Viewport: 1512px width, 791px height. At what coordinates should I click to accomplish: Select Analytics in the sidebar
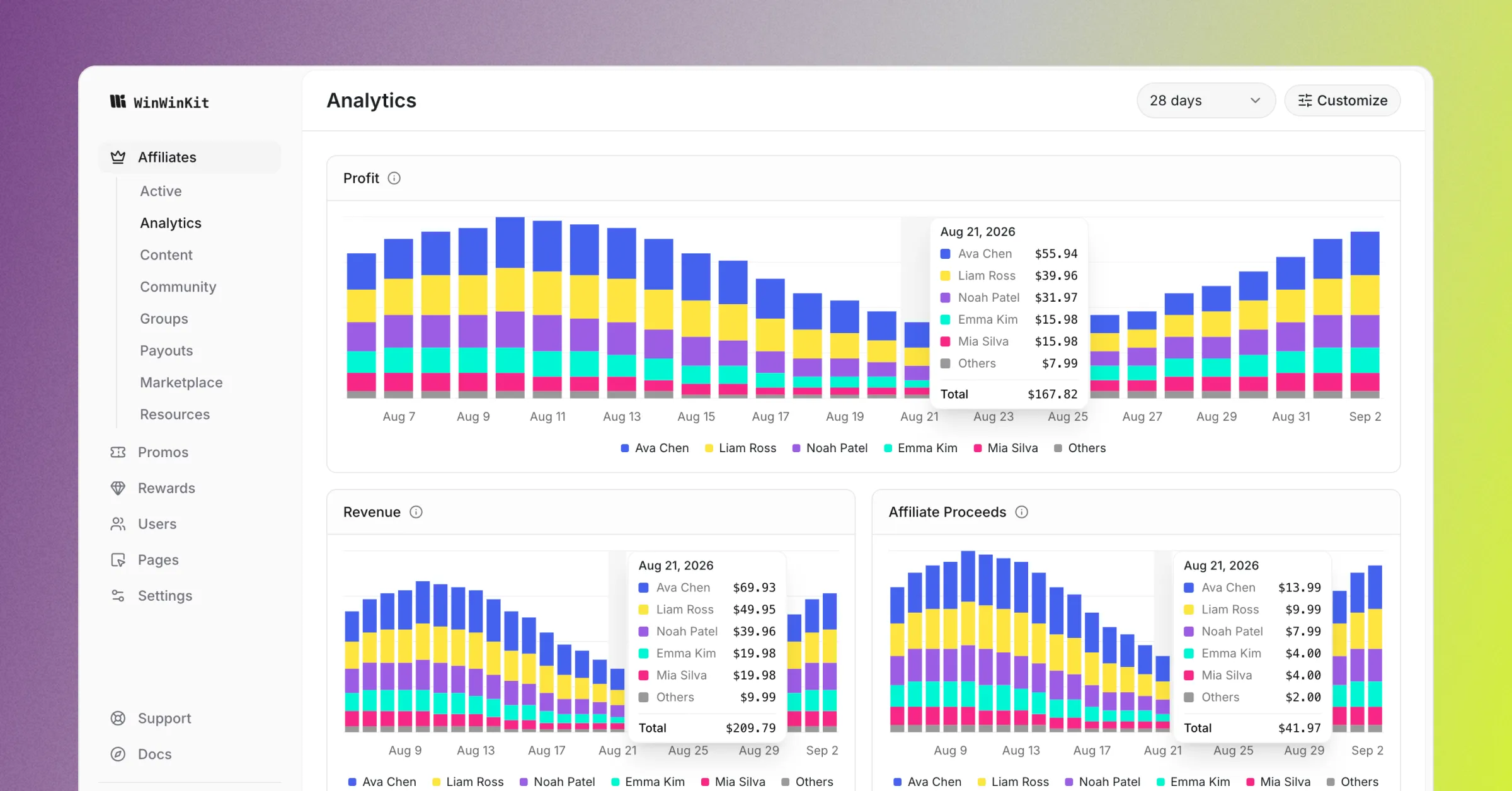tap(171, 223)
